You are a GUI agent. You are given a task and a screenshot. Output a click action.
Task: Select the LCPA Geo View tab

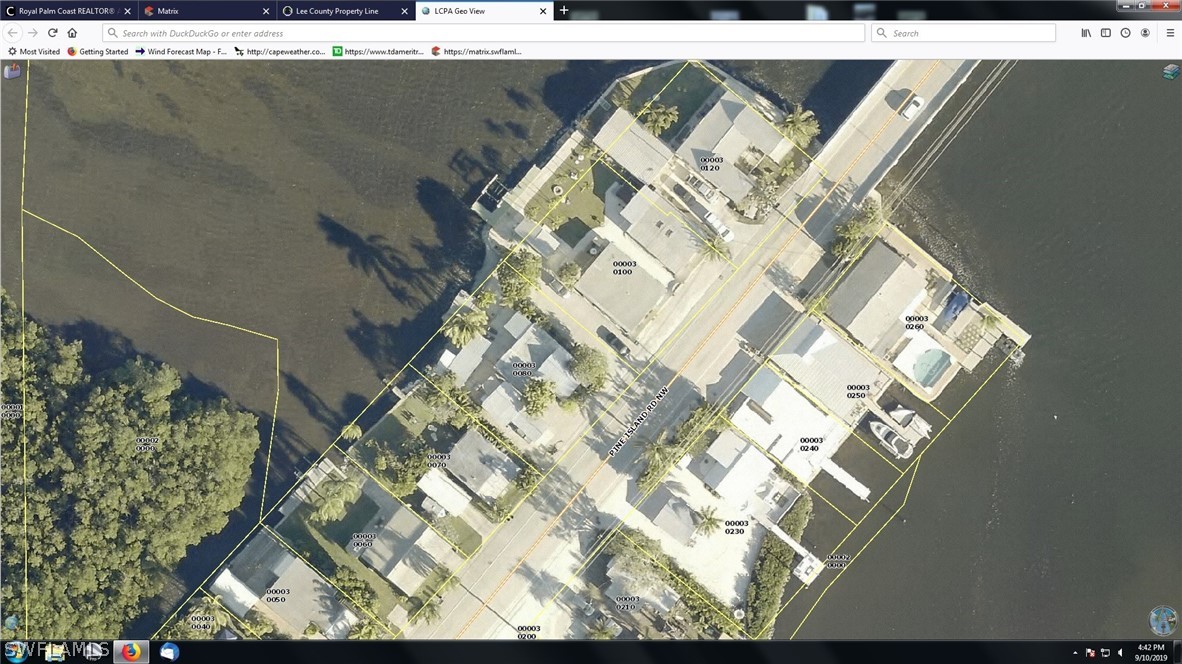(x=484, y=11)
